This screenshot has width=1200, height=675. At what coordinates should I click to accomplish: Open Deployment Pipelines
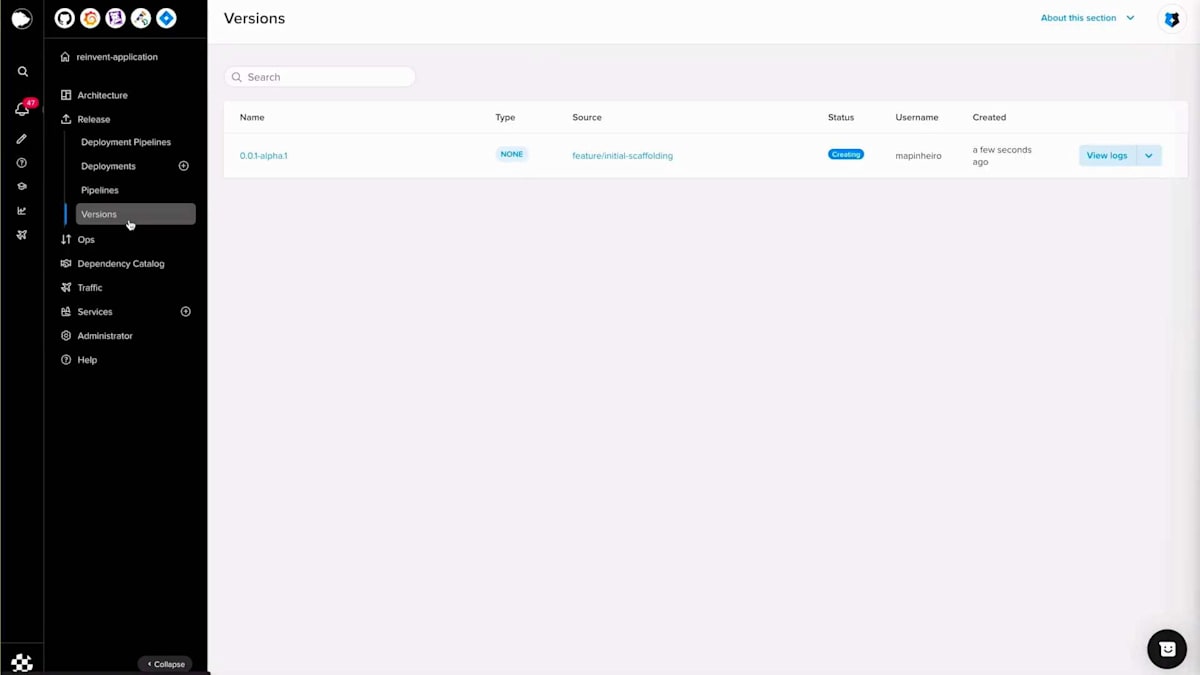126,142
